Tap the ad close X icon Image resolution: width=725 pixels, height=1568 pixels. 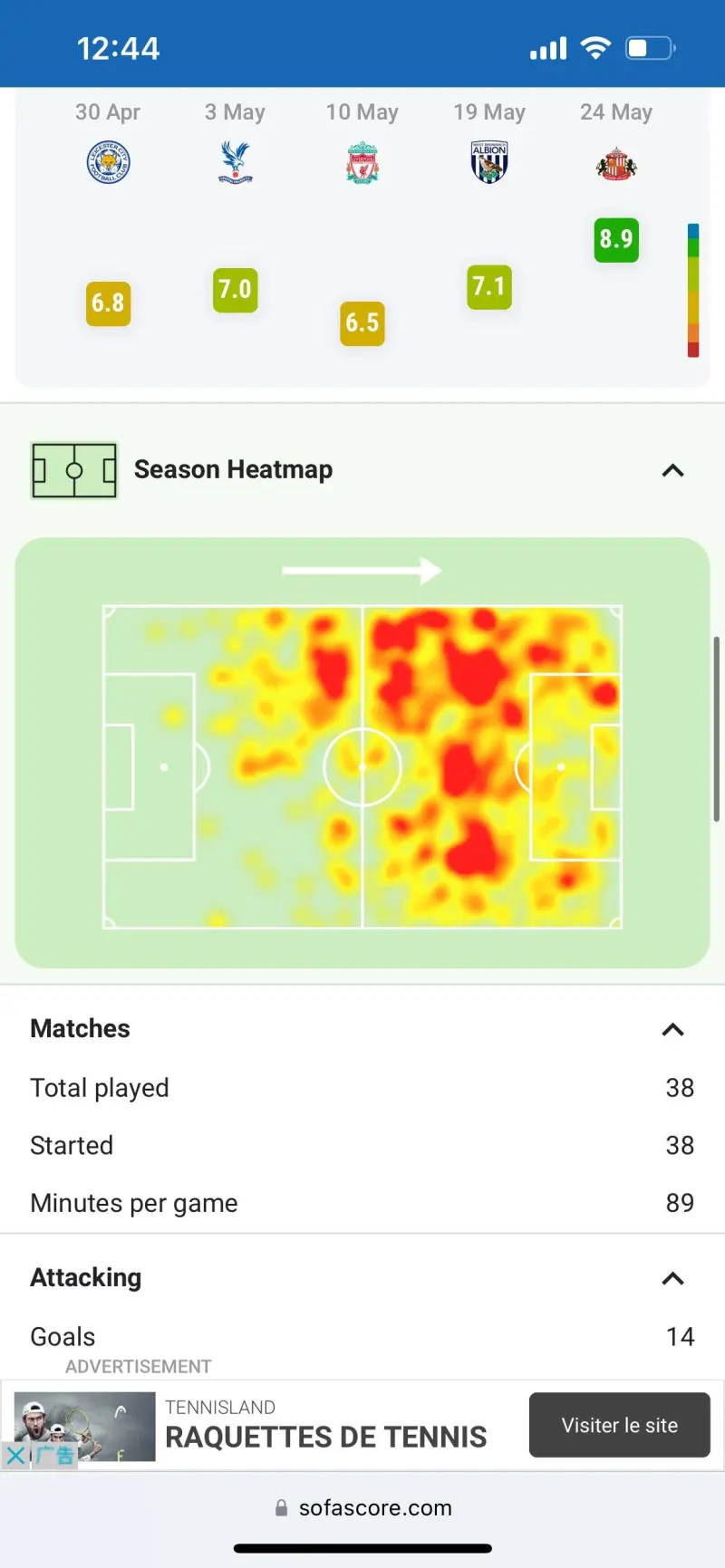tap(15, 1457)
